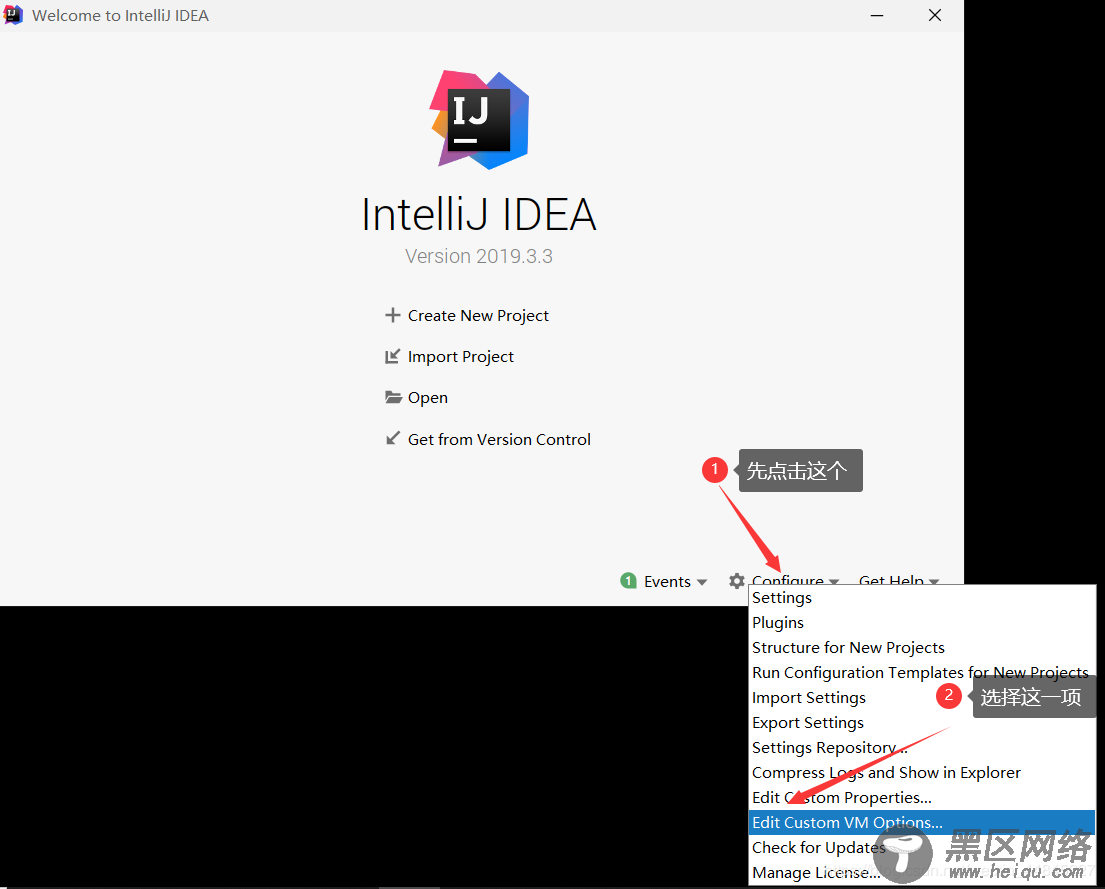Choose the Import Settings menu item
Image resolution: width=1105 pixels, height=889 pixels.
click(x=922, y=698)
